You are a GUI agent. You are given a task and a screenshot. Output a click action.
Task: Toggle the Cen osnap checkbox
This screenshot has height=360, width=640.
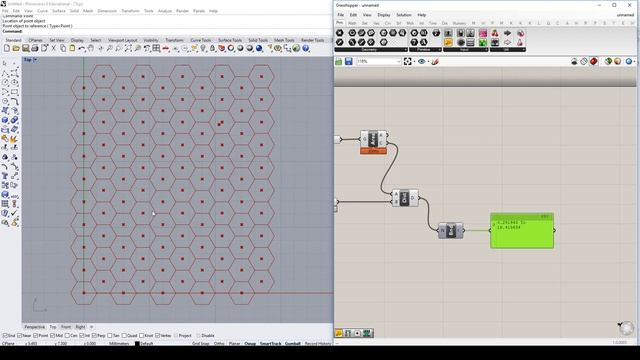tap(68, 336)
